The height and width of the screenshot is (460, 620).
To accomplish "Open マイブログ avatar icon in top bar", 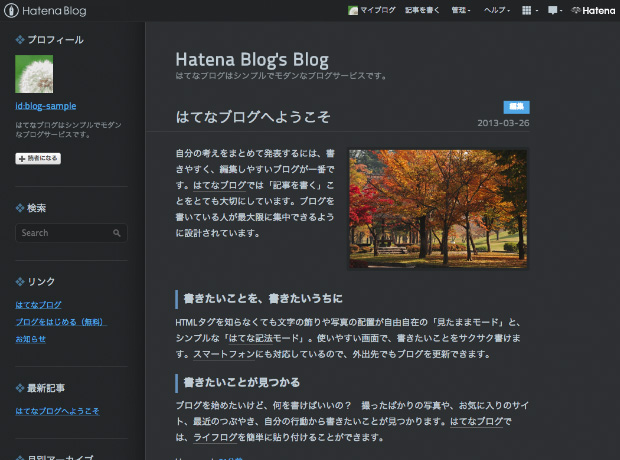I will point(353,10).
